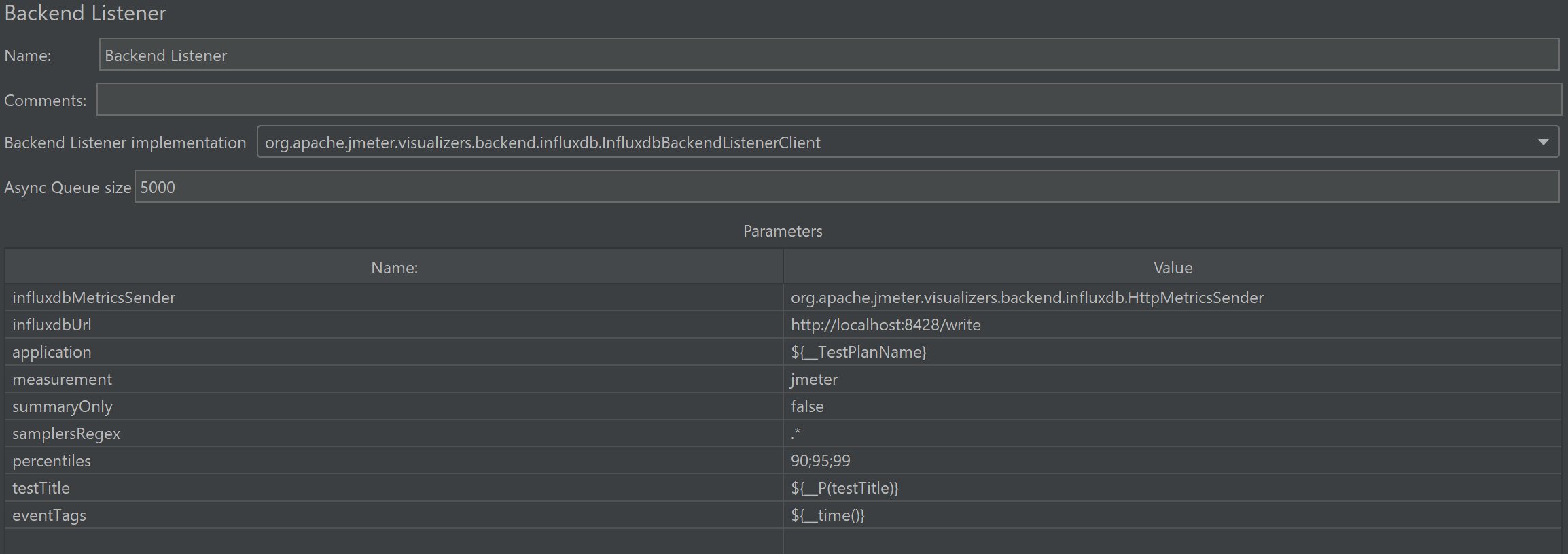Click the Value column header
This screenshot has width=1568, height=554.
click(1172, 268)
